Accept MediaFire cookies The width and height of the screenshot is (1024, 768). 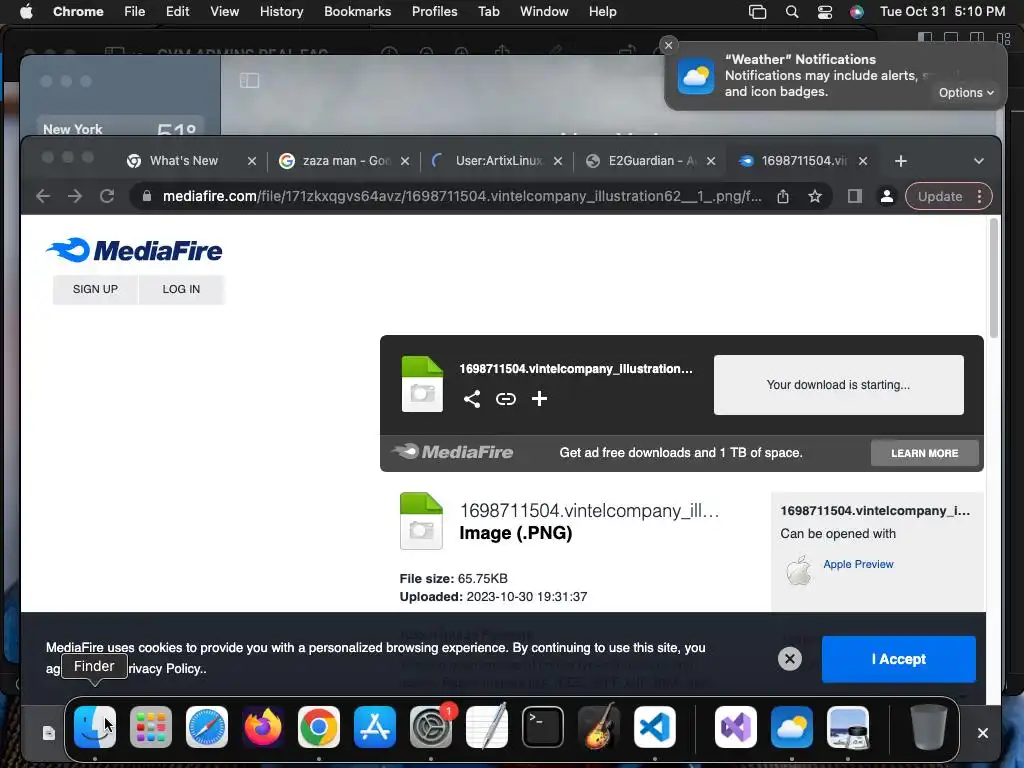point(899,659)
